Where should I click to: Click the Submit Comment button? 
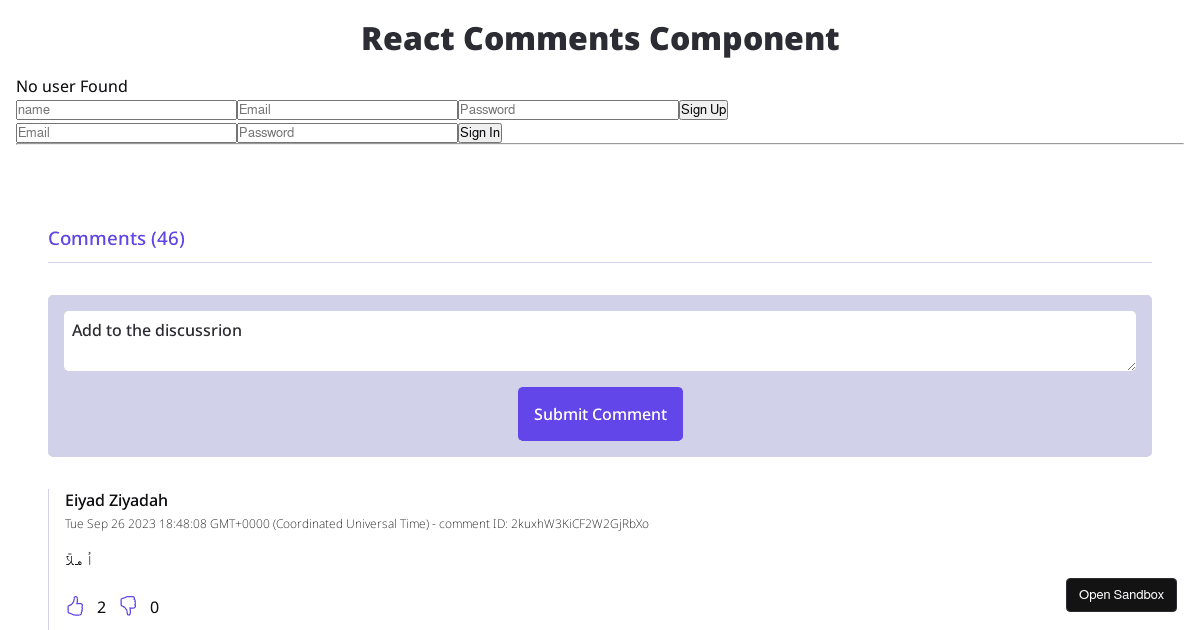(x=600, y=413)
